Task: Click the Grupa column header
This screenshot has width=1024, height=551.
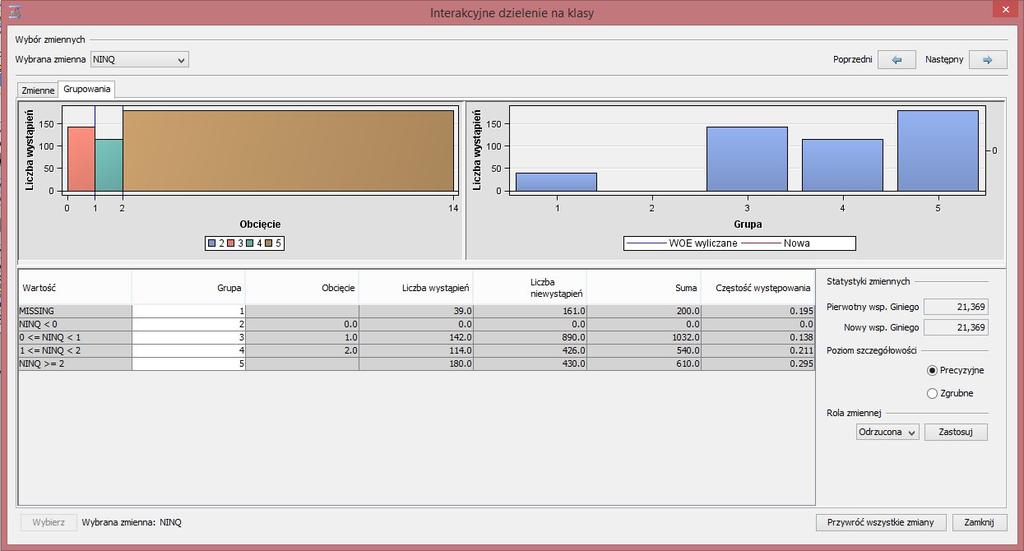Action: tap(188, 288)
